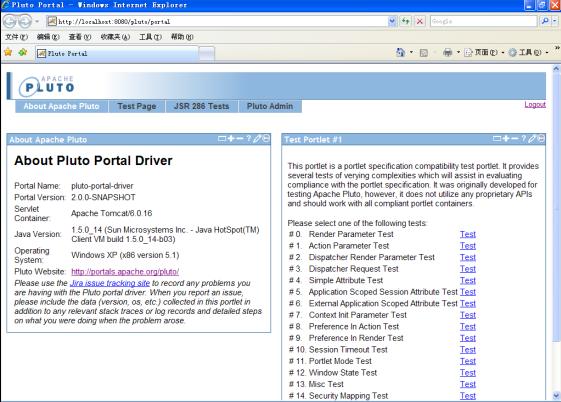Open the About Apache Pluto navigation tab
Viewport: 561px width, 402px height.
62,106
